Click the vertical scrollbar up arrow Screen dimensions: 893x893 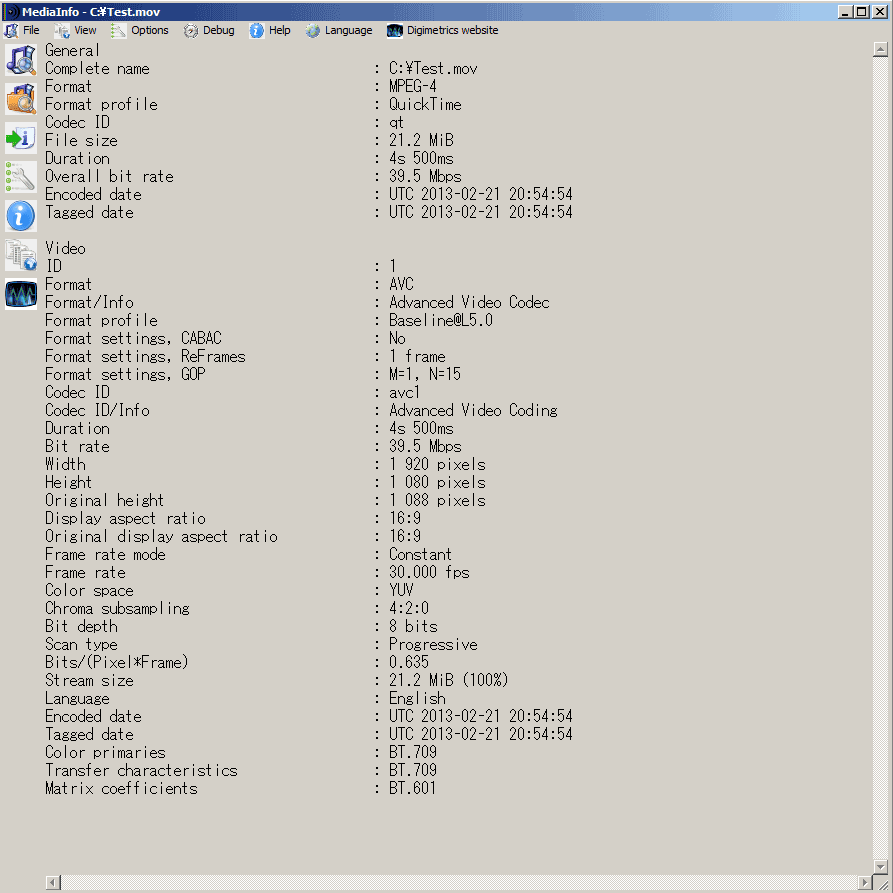point(881,51)
